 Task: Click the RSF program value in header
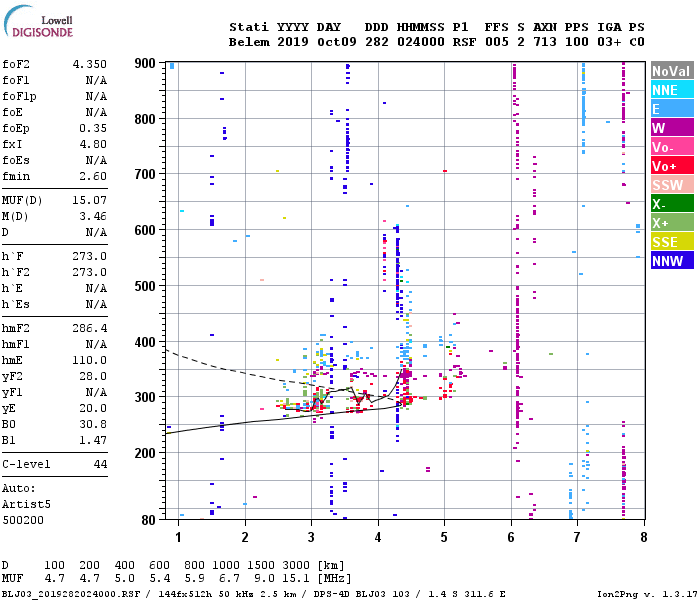click(464, 42)
